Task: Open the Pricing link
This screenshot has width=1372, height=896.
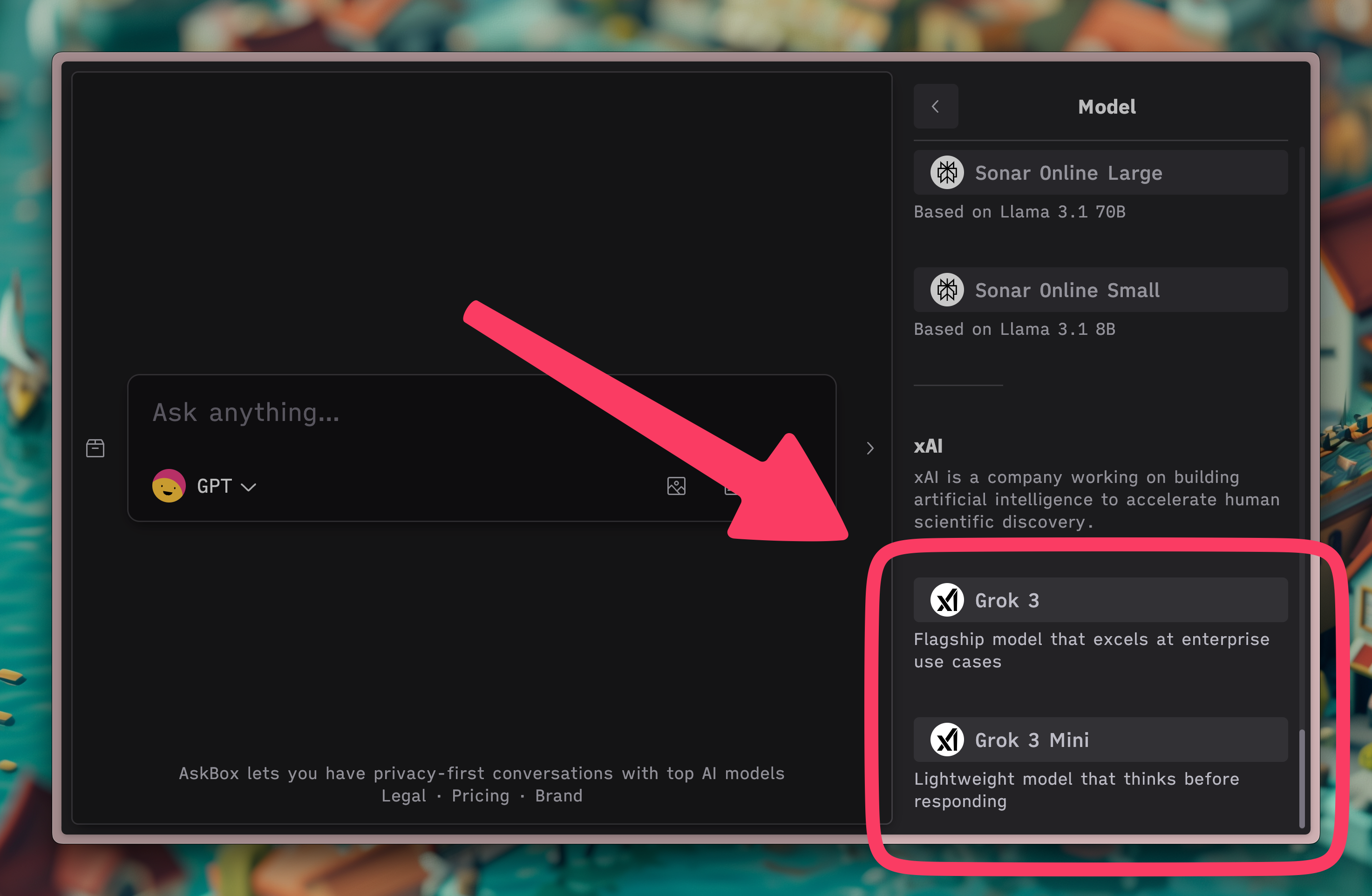Action: point(480,796)
